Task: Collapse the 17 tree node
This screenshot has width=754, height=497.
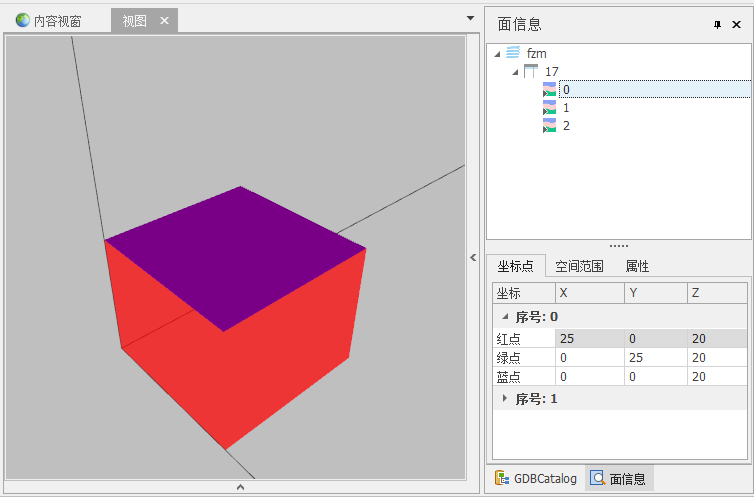Action: 515,72
